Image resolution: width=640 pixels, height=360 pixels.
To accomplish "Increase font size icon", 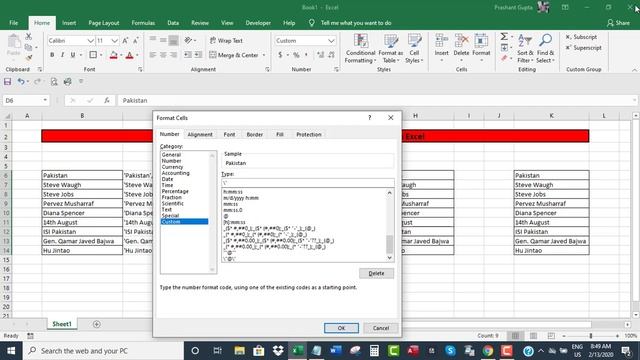I will [125, 40].
